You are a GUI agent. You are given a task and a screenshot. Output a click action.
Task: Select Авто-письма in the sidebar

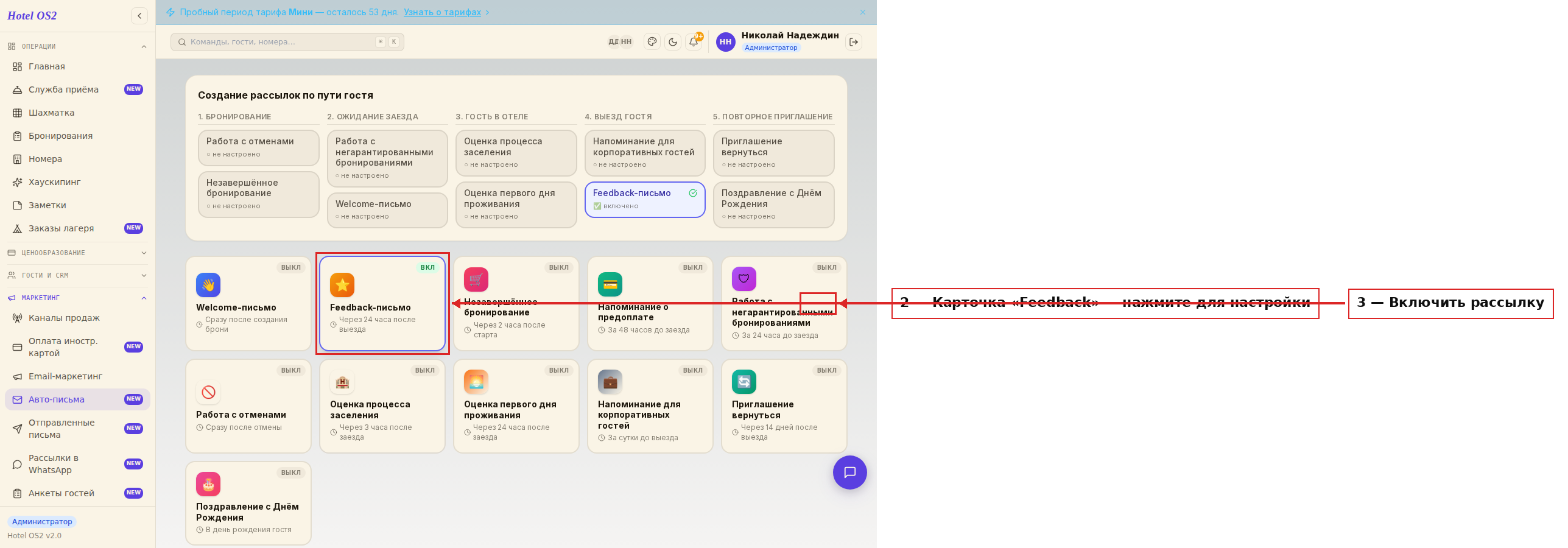tap(77, 399)
